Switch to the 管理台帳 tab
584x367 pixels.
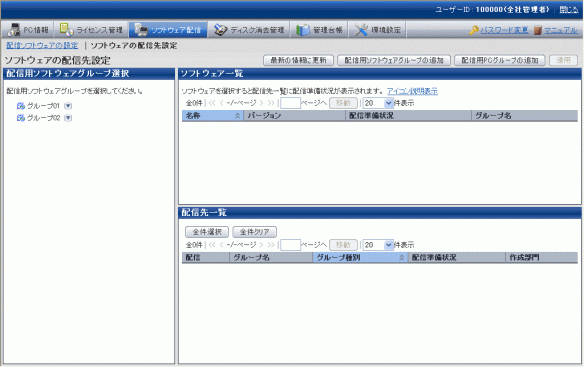point(319,30)
